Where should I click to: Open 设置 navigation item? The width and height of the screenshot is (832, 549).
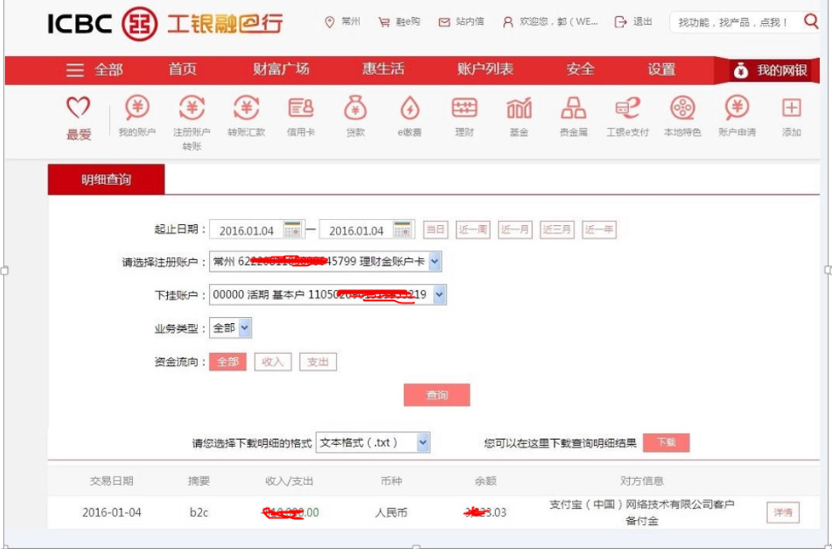click(661, 69)
